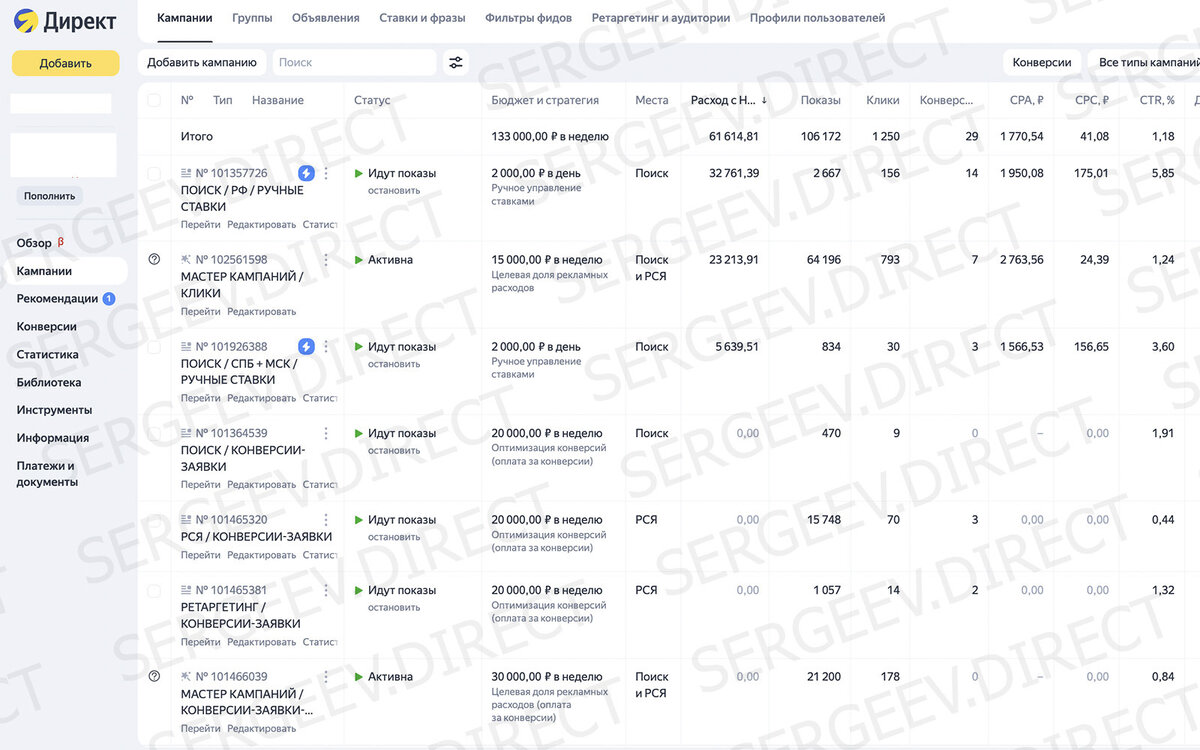Click Добавить кампанию button
This screenshot has height=750, width=1200.
pos(202,62)
